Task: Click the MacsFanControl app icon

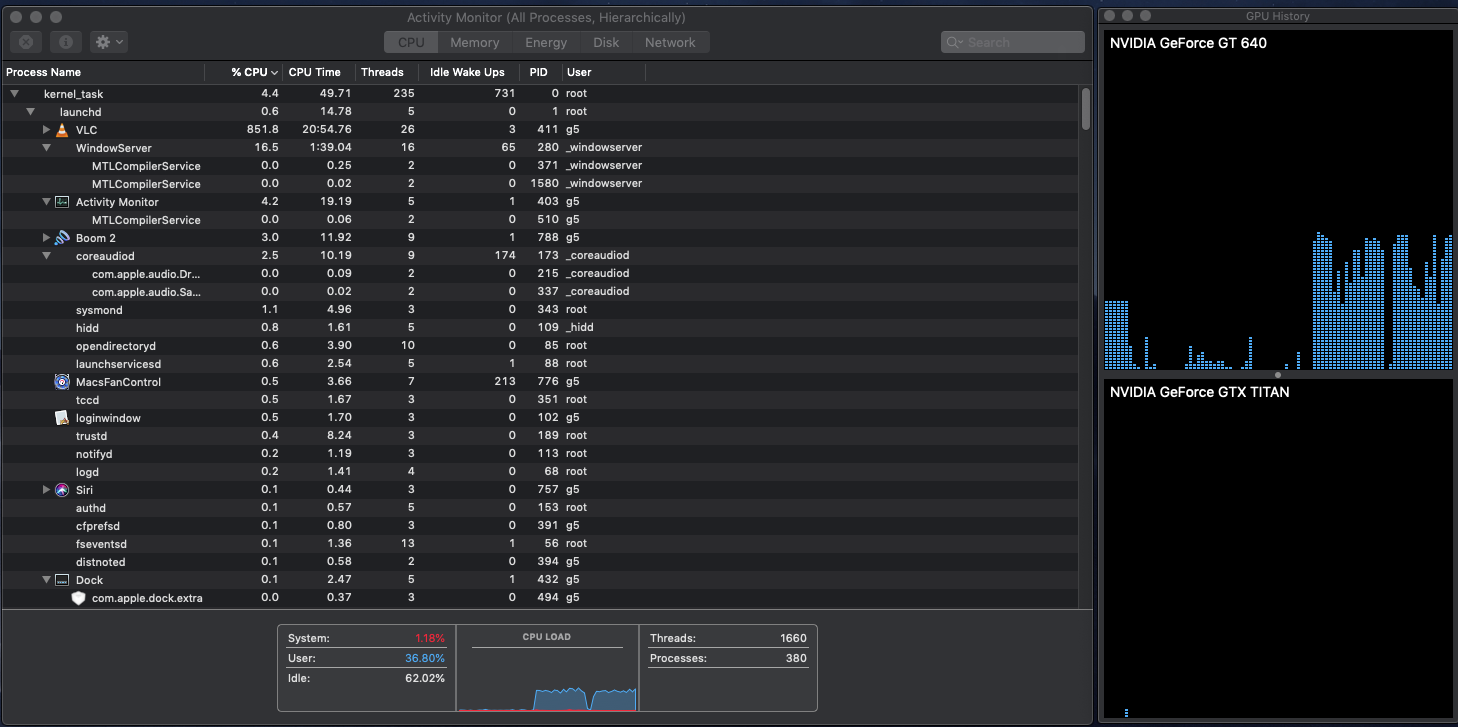Action: (62, 382)
